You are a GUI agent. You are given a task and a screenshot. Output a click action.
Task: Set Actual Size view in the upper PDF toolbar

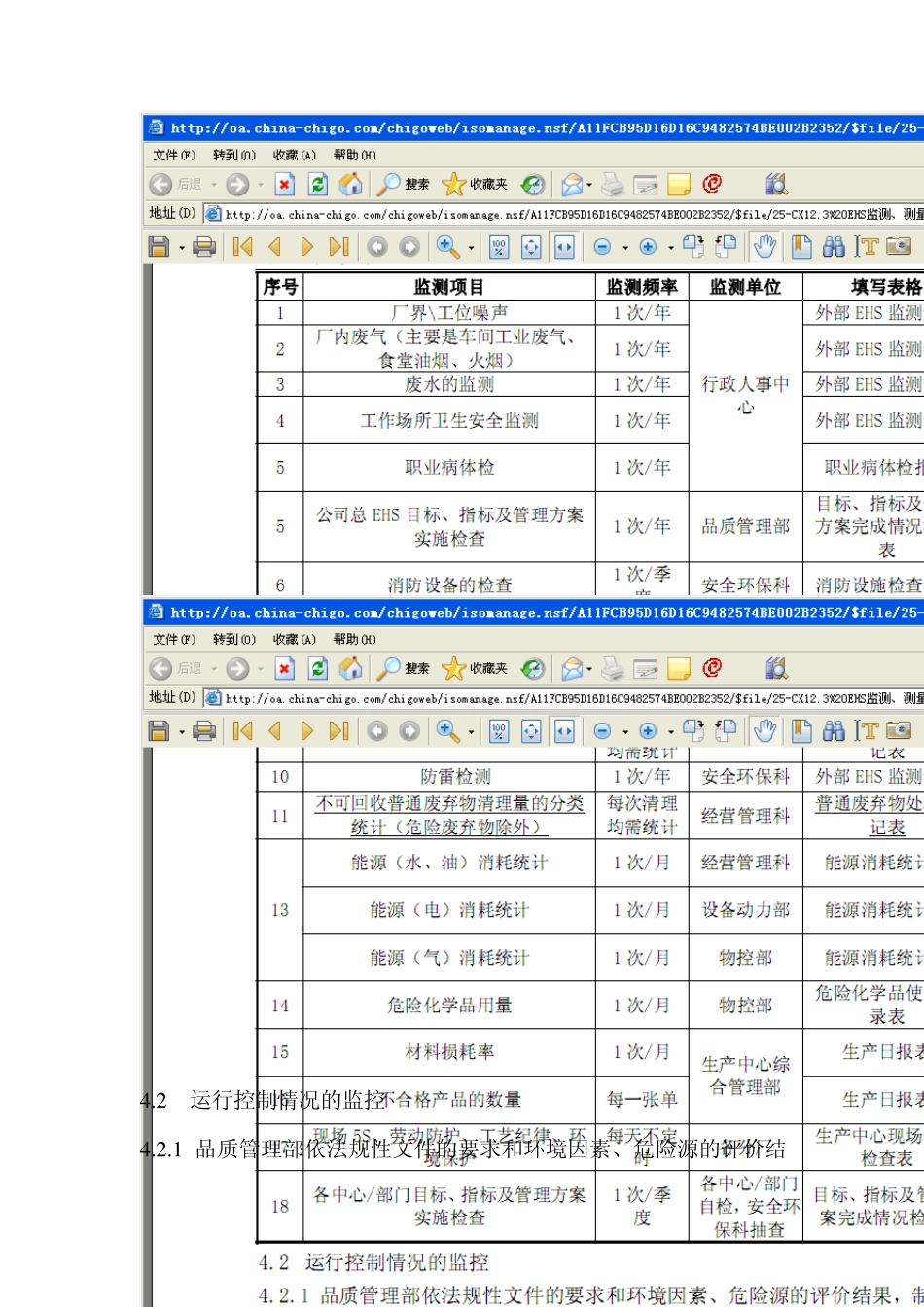tap(499, 247)
